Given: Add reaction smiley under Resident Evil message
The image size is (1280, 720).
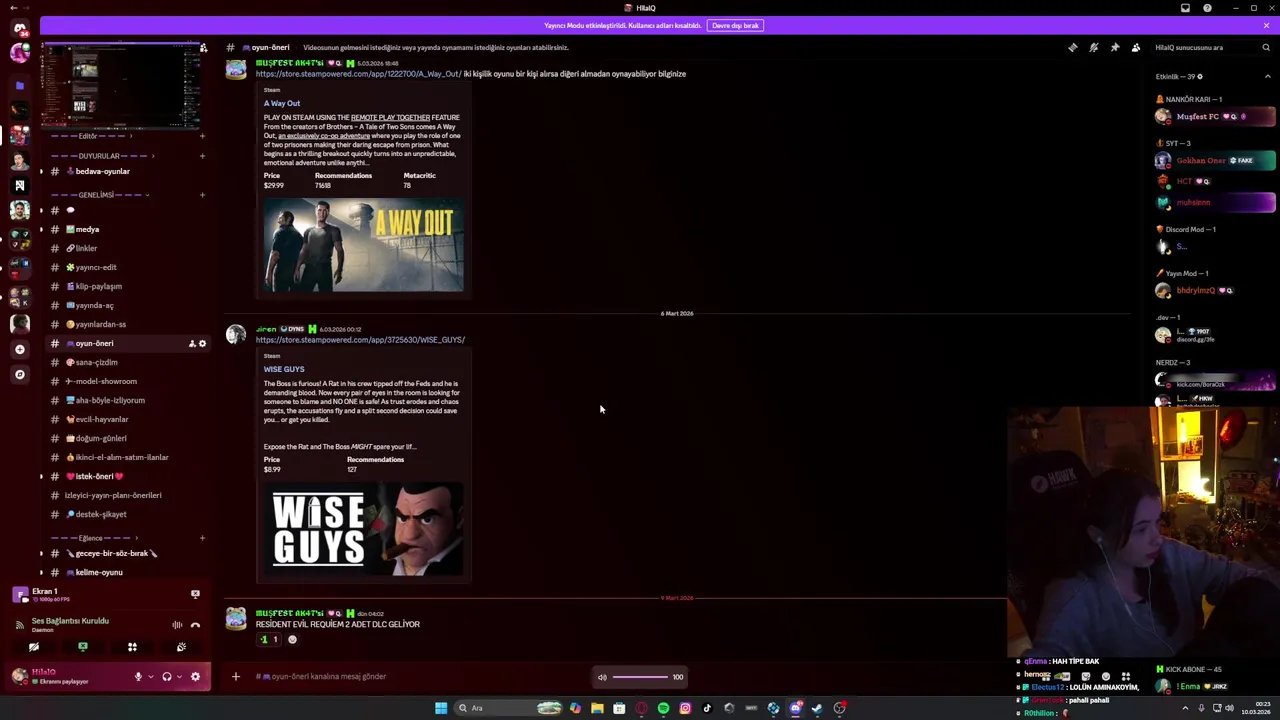Looking at the screenshot, I should coord(292,639).
